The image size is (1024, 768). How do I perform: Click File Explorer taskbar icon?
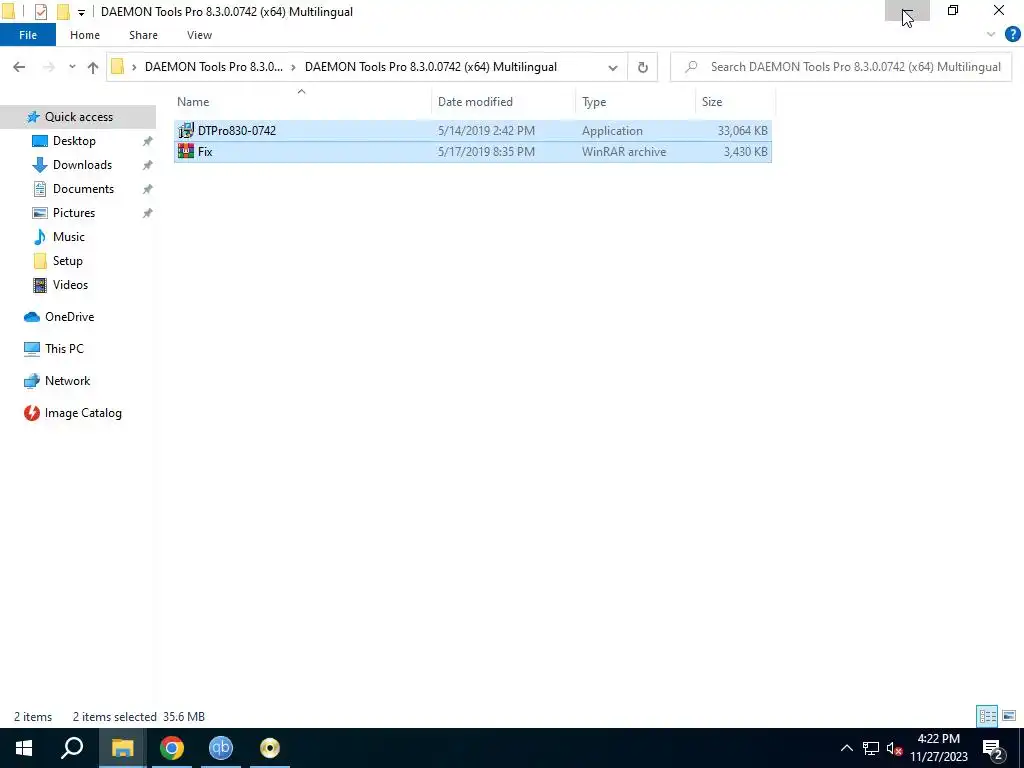(x=122, y=748)
